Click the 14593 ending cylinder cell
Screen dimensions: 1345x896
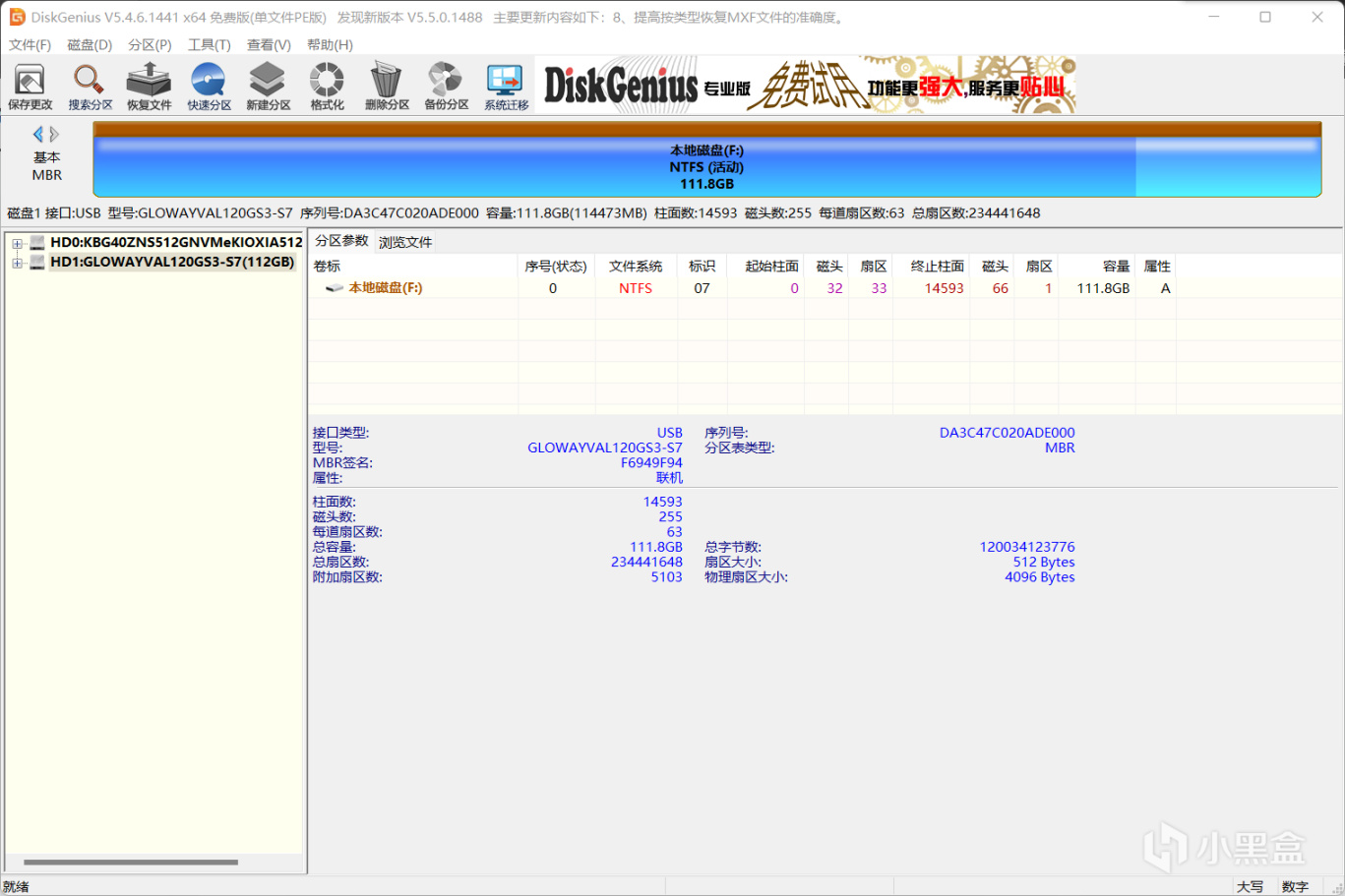click(944, 288)
